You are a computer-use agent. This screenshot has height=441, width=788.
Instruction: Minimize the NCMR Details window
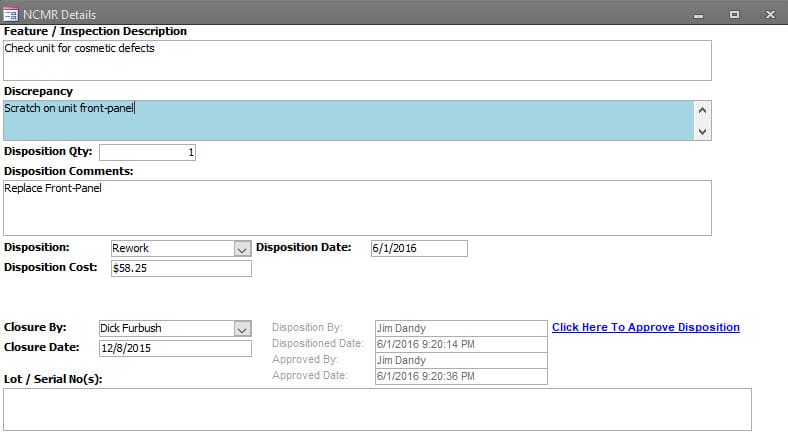[698, 15]
